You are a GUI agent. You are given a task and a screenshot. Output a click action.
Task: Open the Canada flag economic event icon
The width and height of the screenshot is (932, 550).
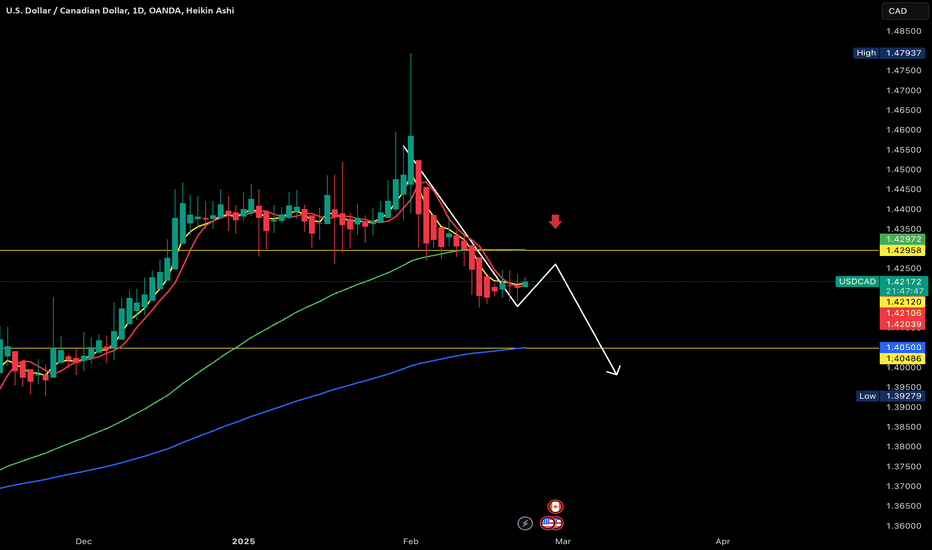coord(555,507)
